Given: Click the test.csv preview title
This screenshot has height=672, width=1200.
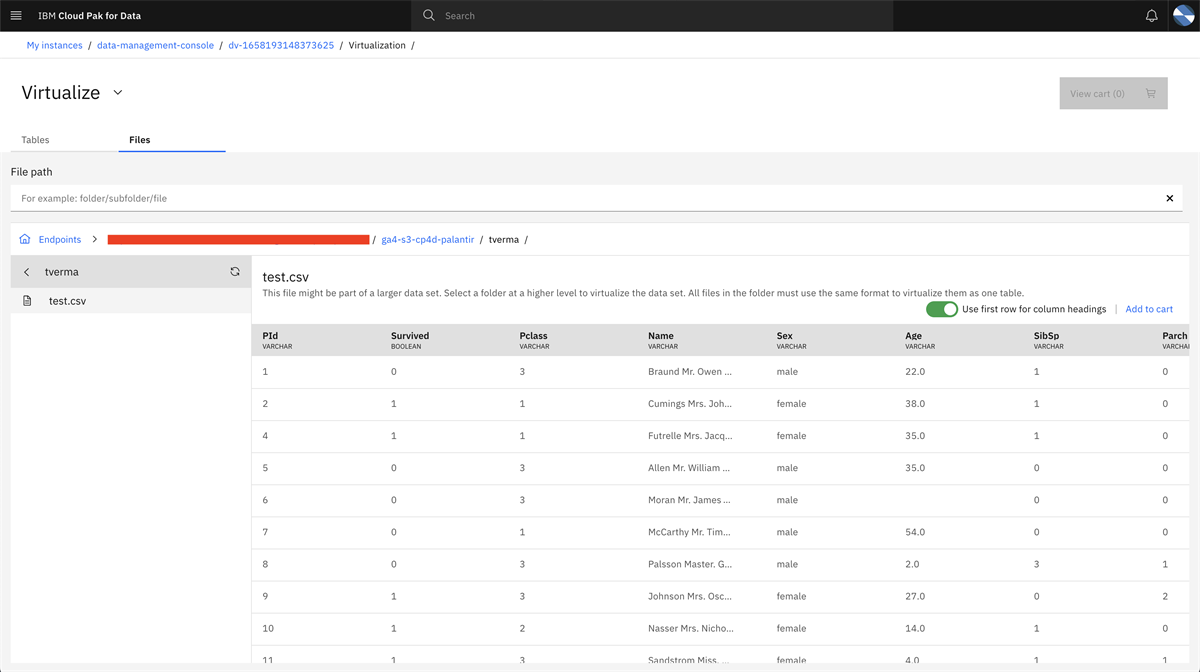Looking at the screenshot, I should coord(286,277).
